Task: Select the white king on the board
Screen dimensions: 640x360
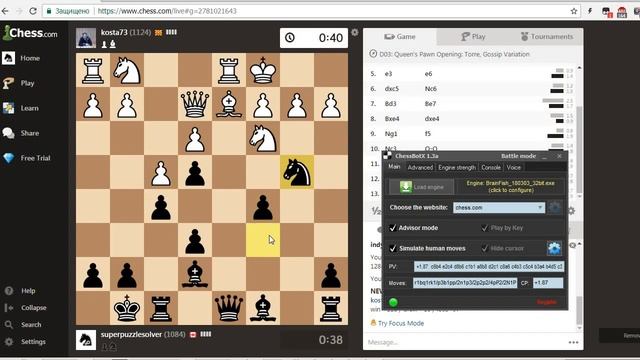Action: 263,70
